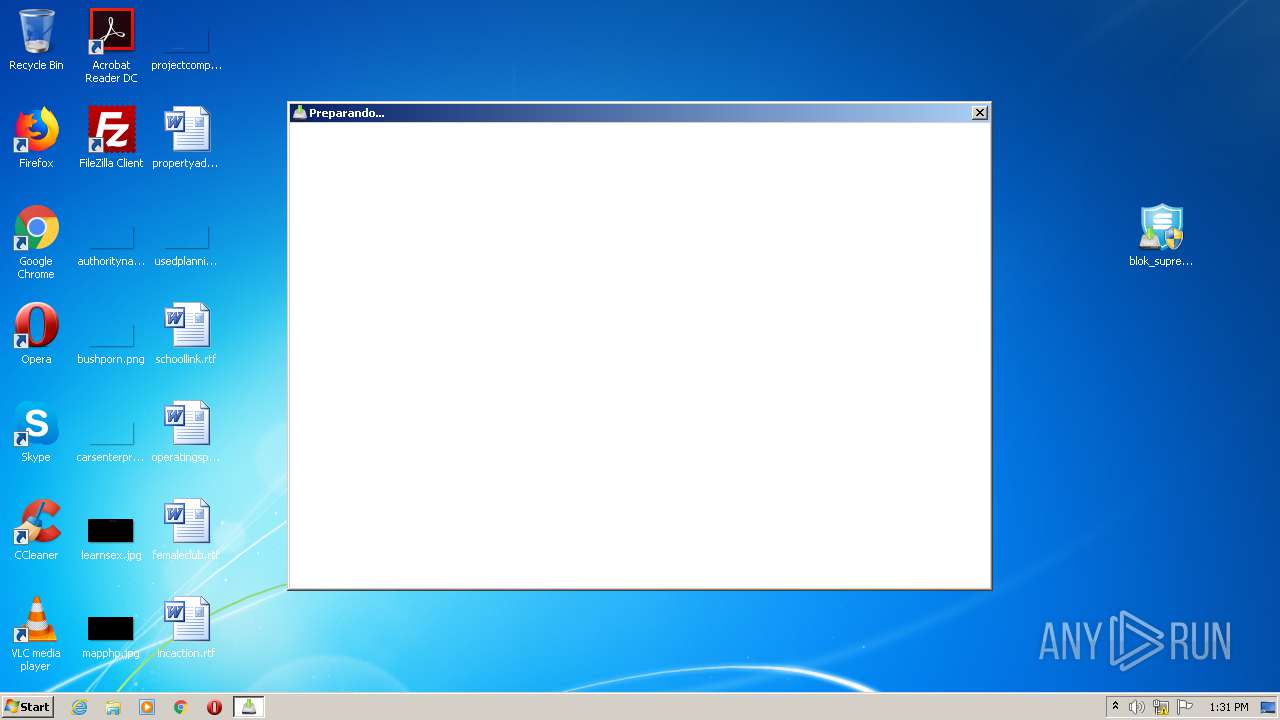
Task: Click the Start button
Action: (28, 707)
